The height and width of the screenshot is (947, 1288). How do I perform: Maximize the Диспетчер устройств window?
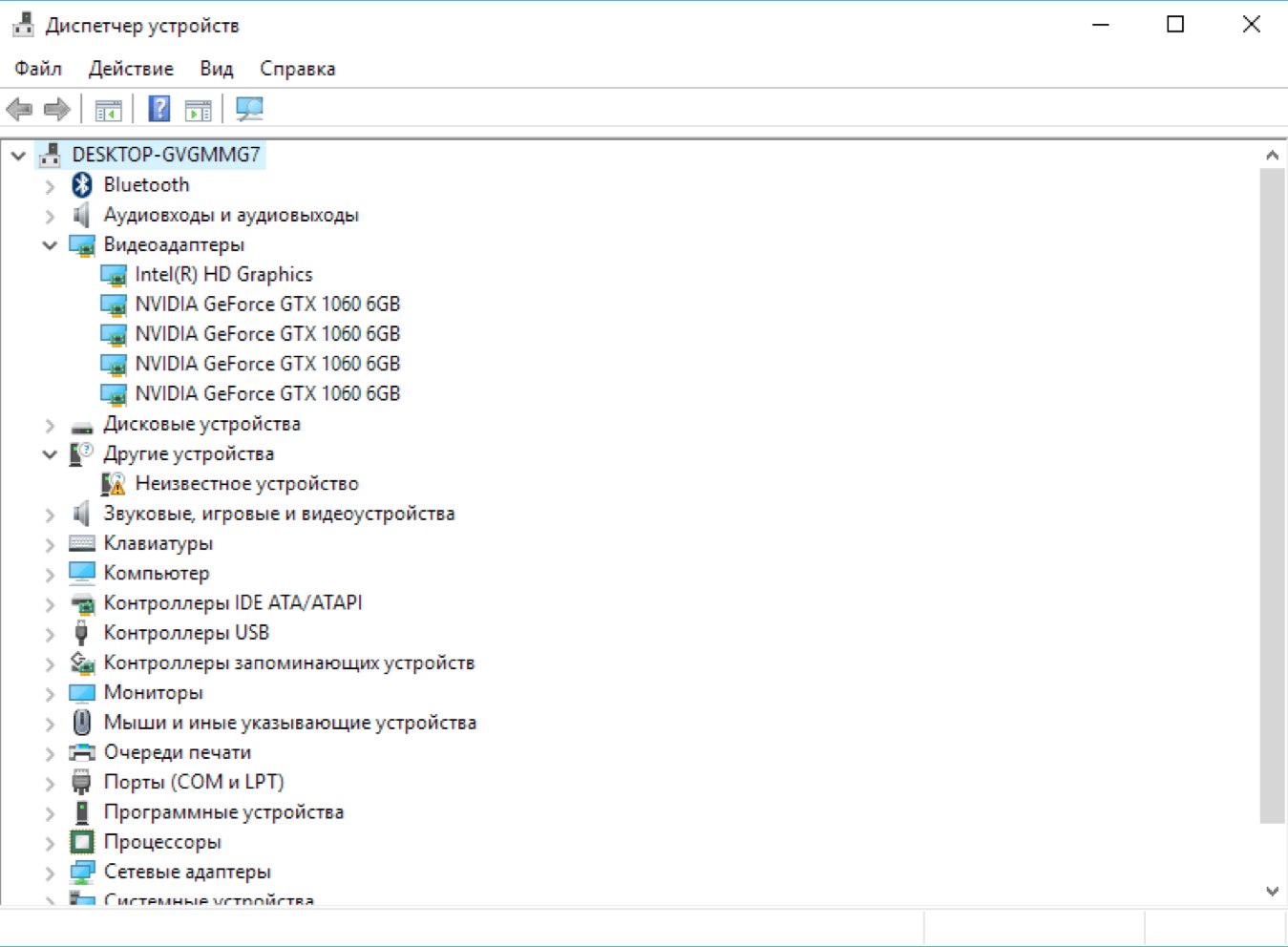click(x=1175, y=25)
